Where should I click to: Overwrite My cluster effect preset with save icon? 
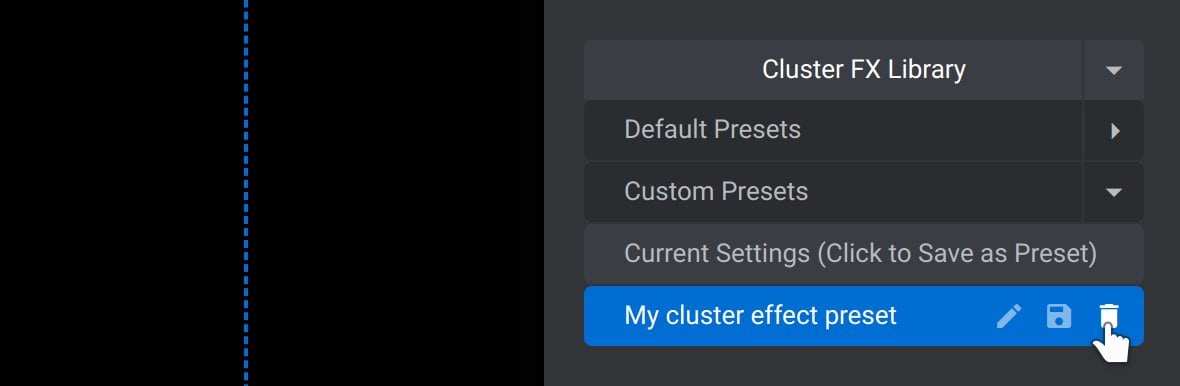(1059, 316)
